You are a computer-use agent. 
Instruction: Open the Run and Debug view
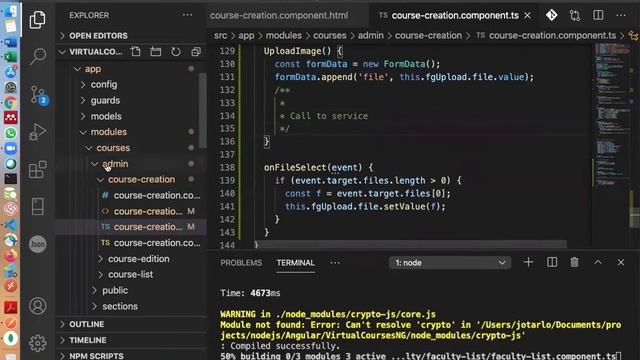tap(37, 132)
